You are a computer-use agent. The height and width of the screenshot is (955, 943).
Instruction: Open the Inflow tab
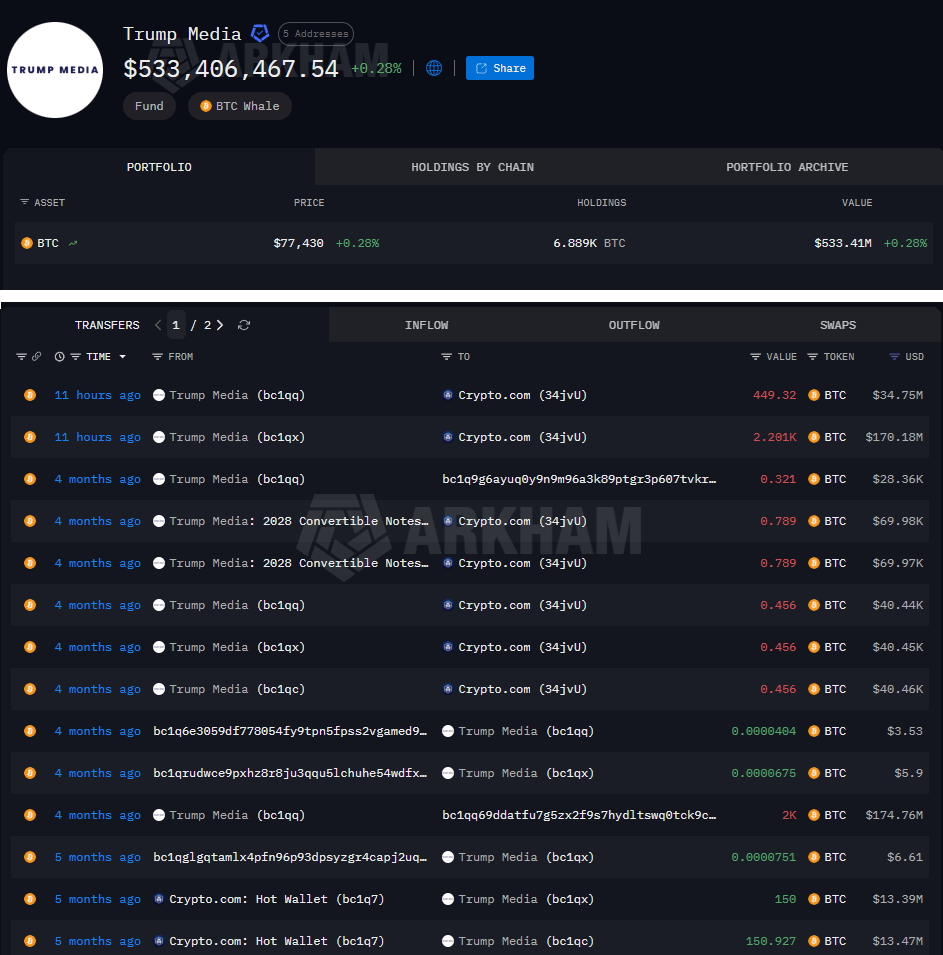click(426, 325)
